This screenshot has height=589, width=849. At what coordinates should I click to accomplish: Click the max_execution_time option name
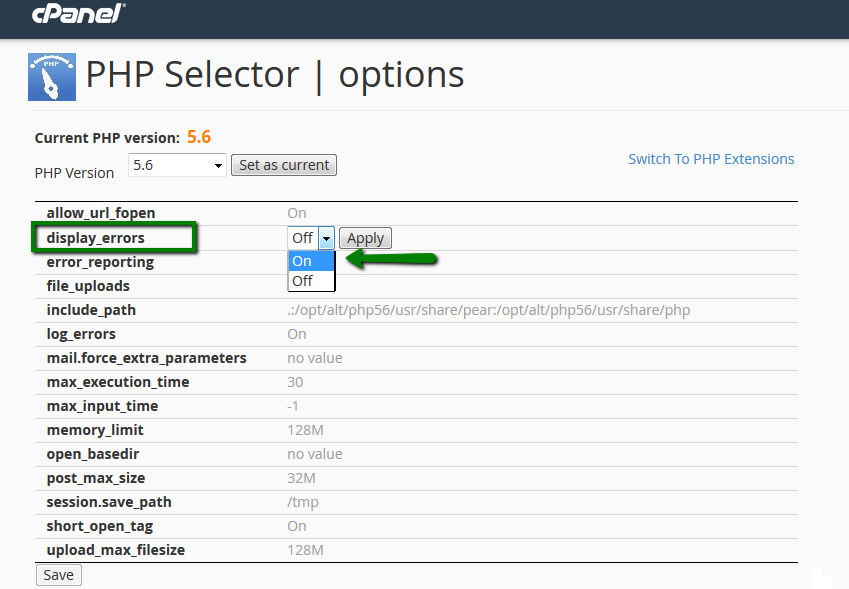[118, 382]
